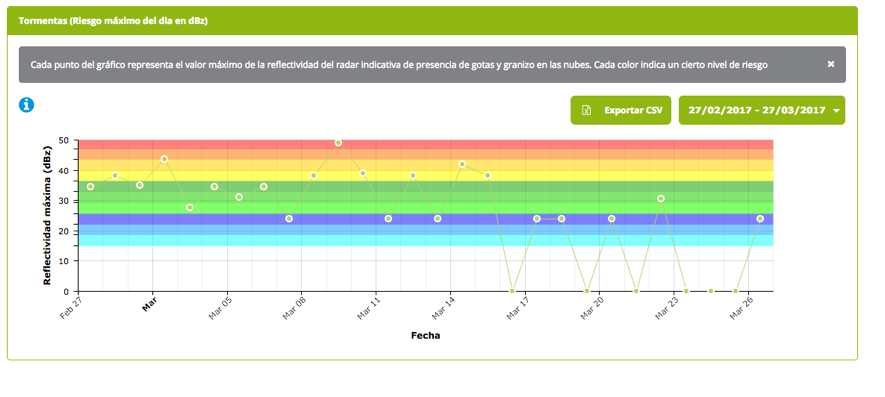Image resolution: width=885 pixels, height=397 pixels.
Task: Click the 'Mar 05' x-axis label
Action: point(220,308)
